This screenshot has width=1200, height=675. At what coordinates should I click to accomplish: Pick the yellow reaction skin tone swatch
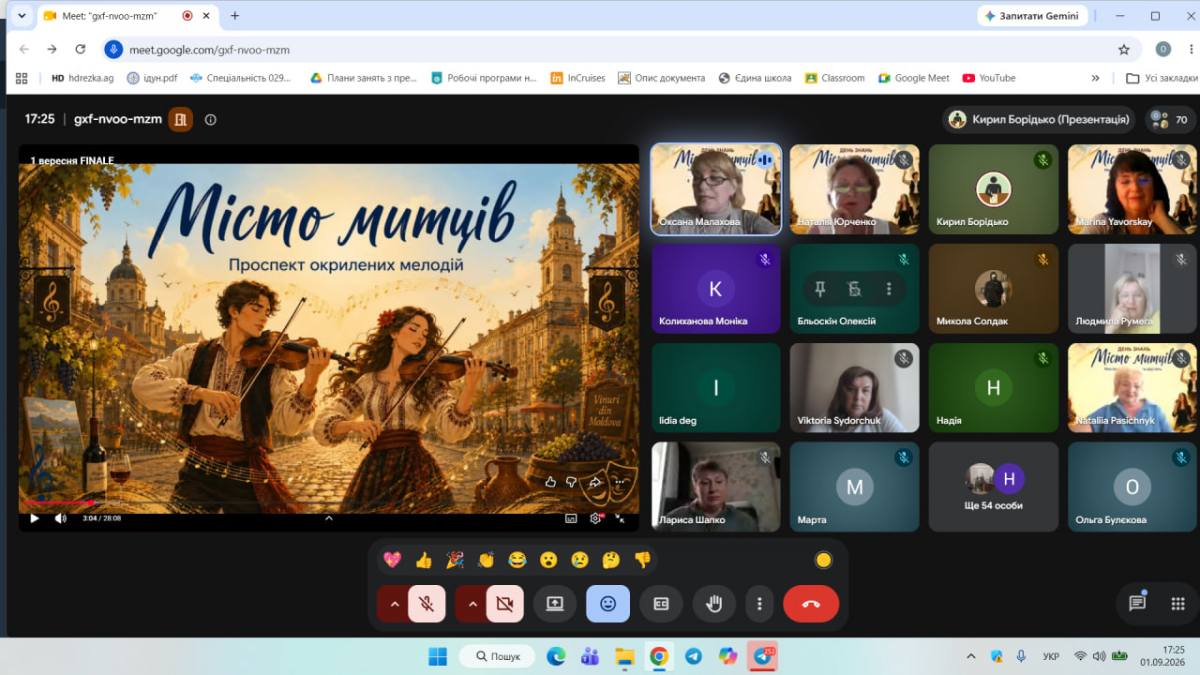tap(824, 560)
